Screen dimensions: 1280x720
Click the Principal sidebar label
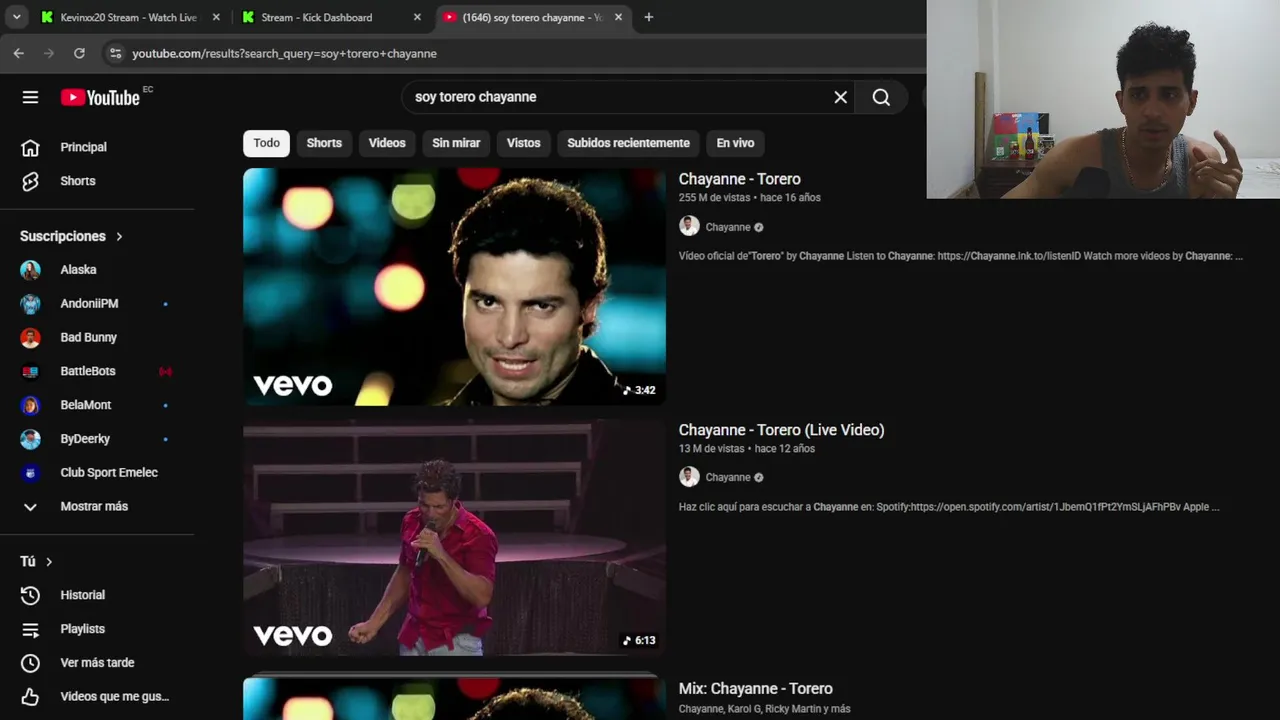click(83, 147)
